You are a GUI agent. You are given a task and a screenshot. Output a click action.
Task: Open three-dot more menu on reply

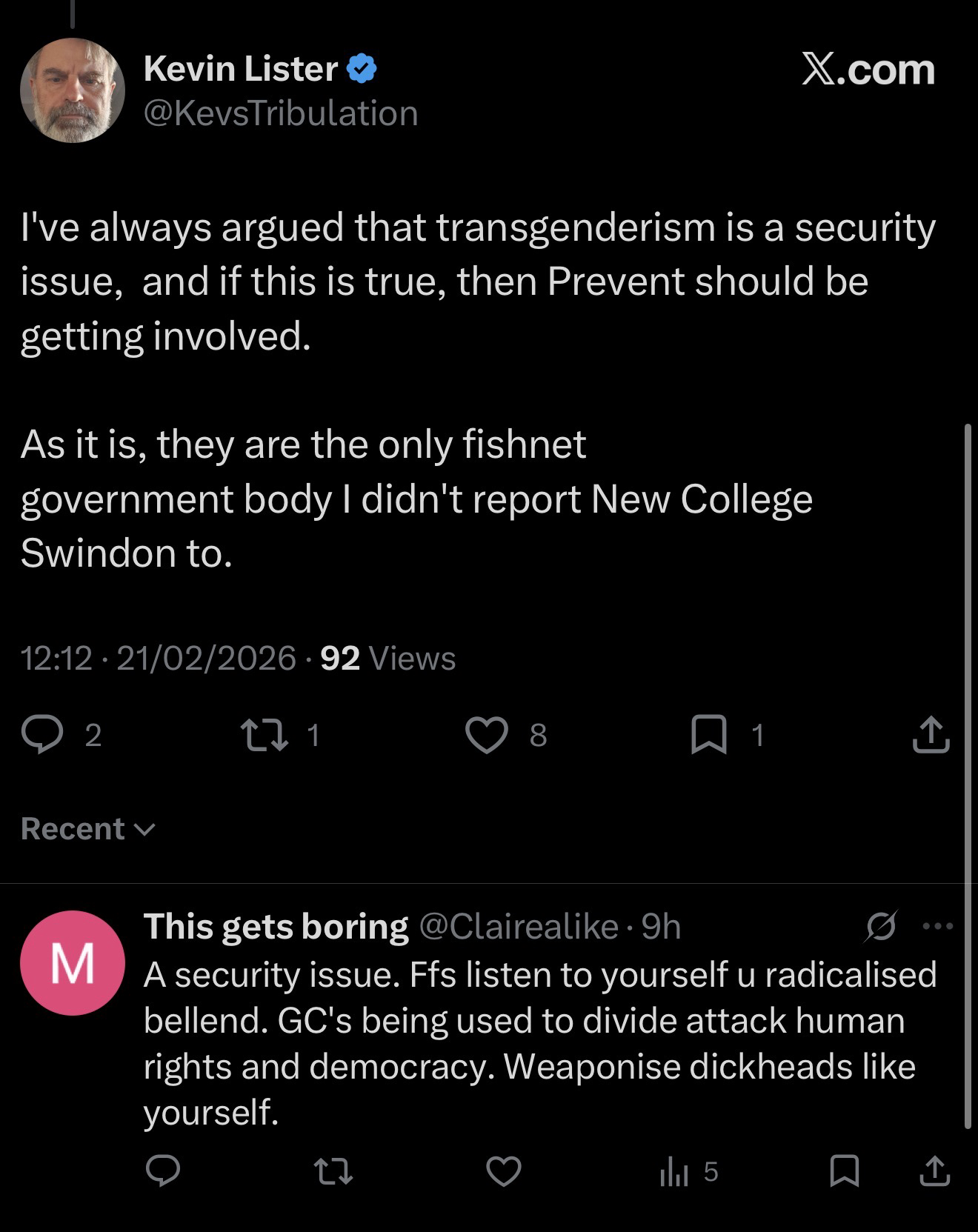[x=938, y=926]
